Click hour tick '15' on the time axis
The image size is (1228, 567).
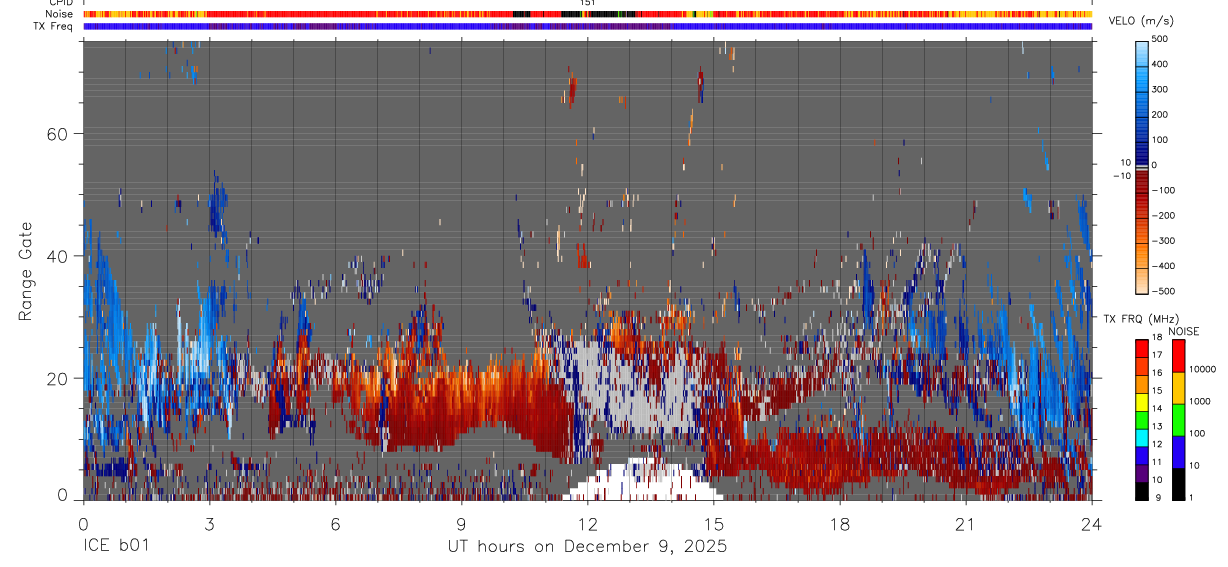coord(714,524)
